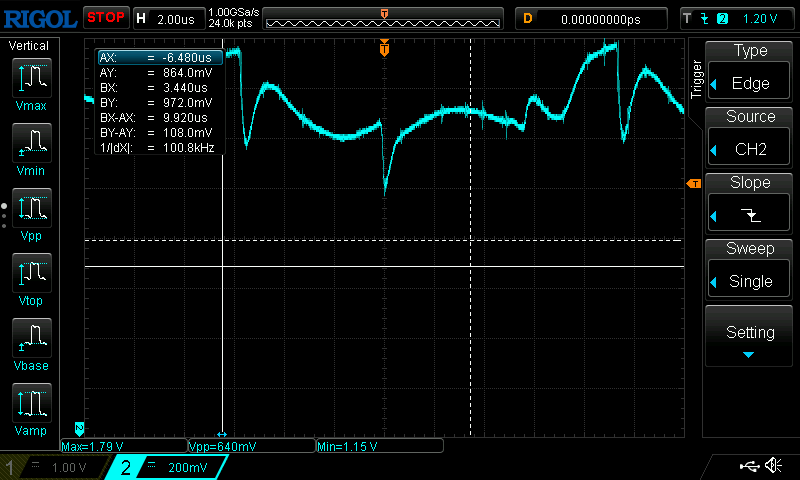Viewport: 800px width, 480px height.
Task: Click the BX cursor value 3.440us
Action: (185, 88)
